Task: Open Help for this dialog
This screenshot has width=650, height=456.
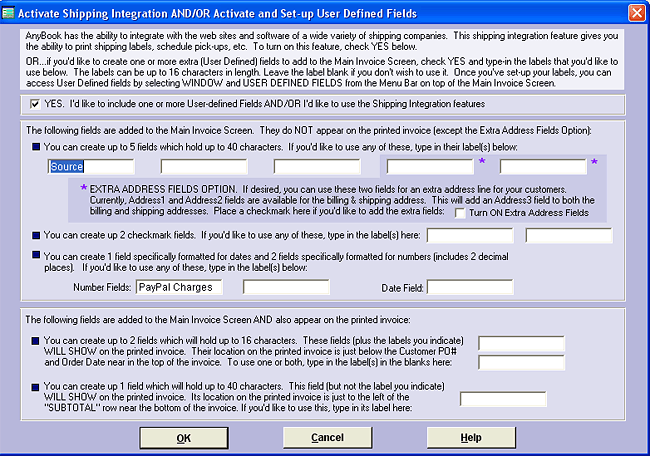Action: pos(470,437)
